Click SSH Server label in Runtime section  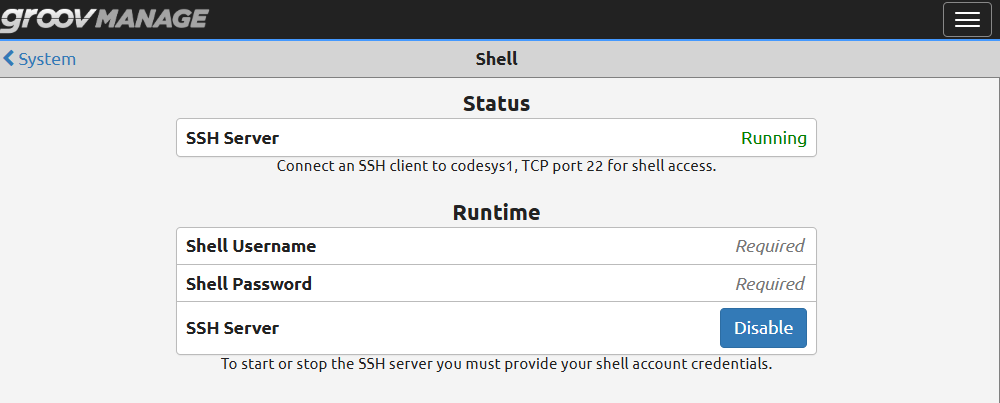click(x=232, y=328)
